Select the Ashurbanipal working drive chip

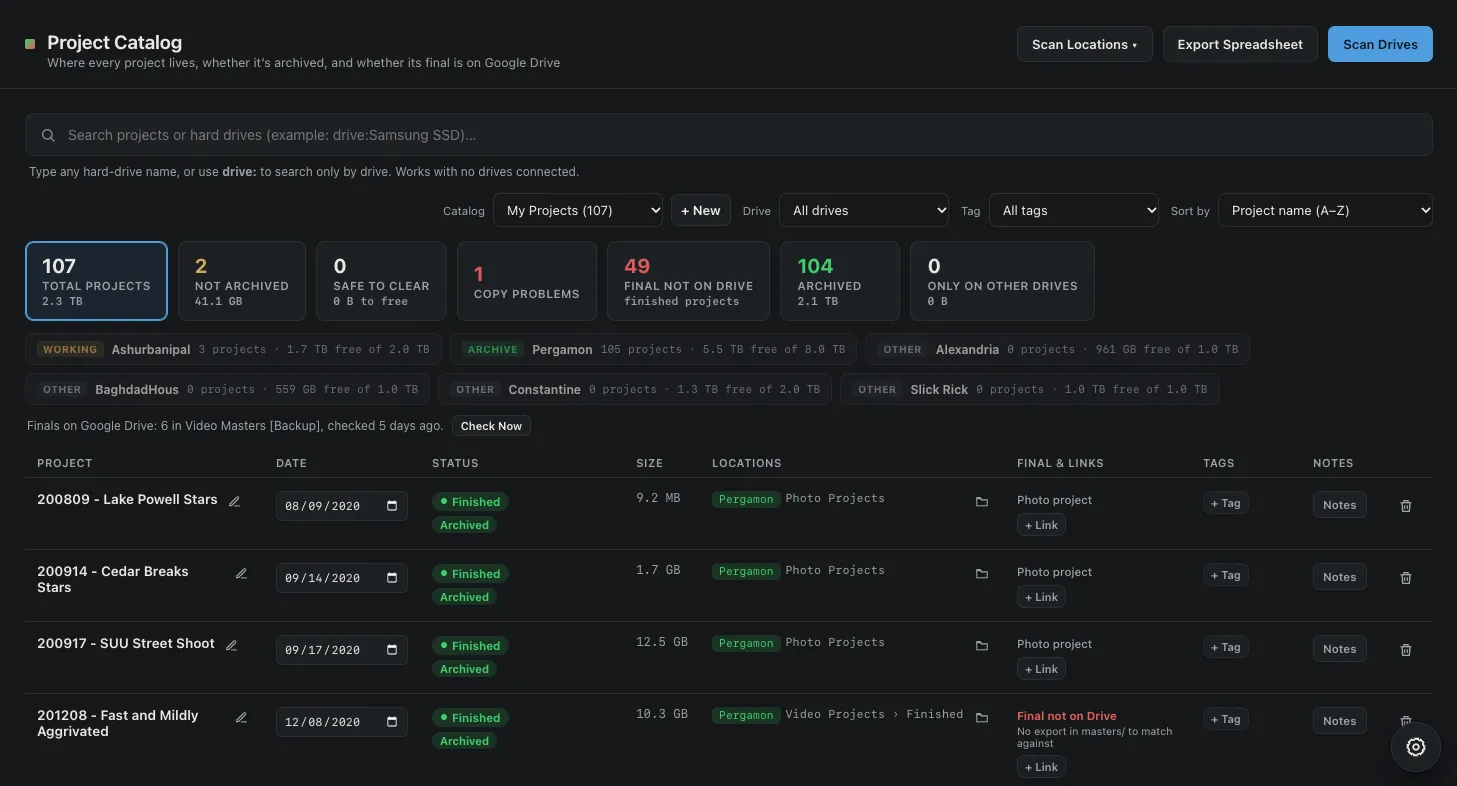coord(233,349)
